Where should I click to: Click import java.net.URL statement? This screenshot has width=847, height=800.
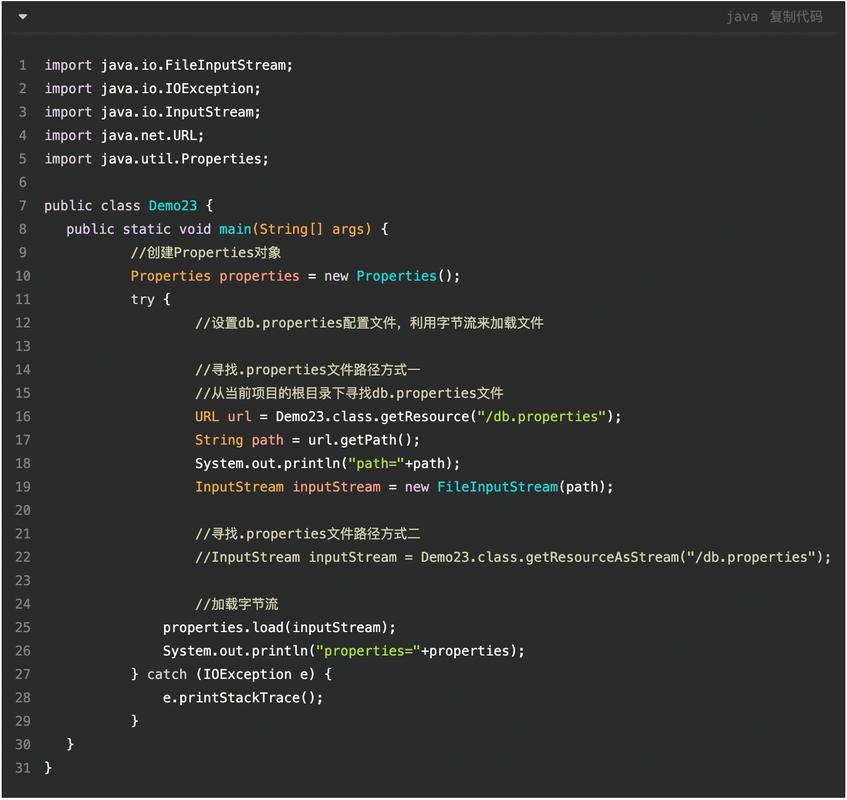[124, 136]
